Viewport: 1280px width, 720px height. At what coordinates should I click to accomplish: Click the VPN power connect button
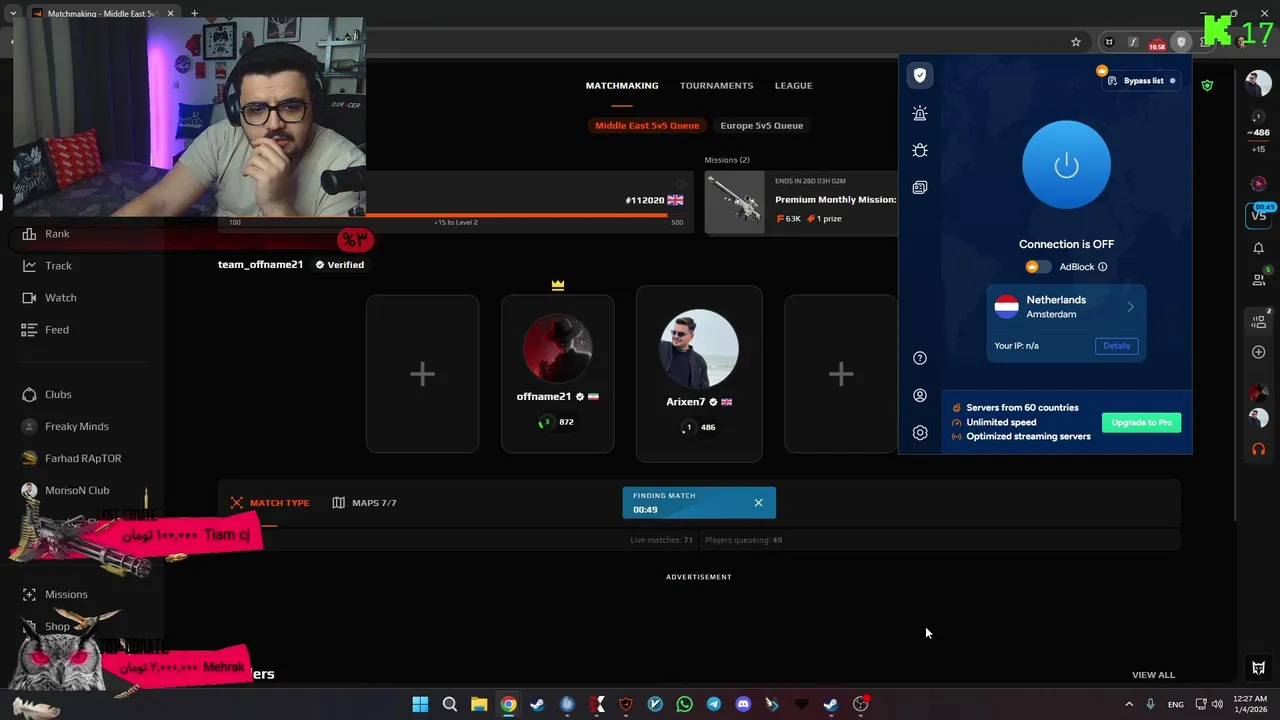[x=1066, y=165]
